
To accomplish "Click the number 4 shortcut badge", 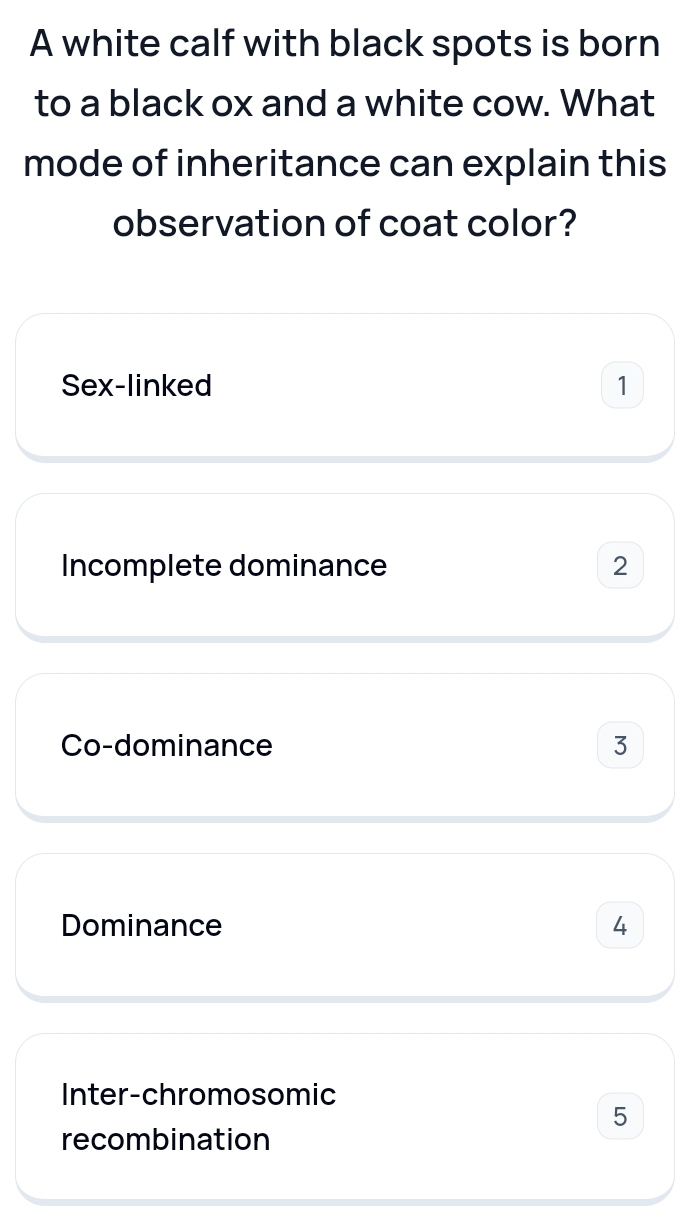I will pyautogui.click(x=621, y=926).
